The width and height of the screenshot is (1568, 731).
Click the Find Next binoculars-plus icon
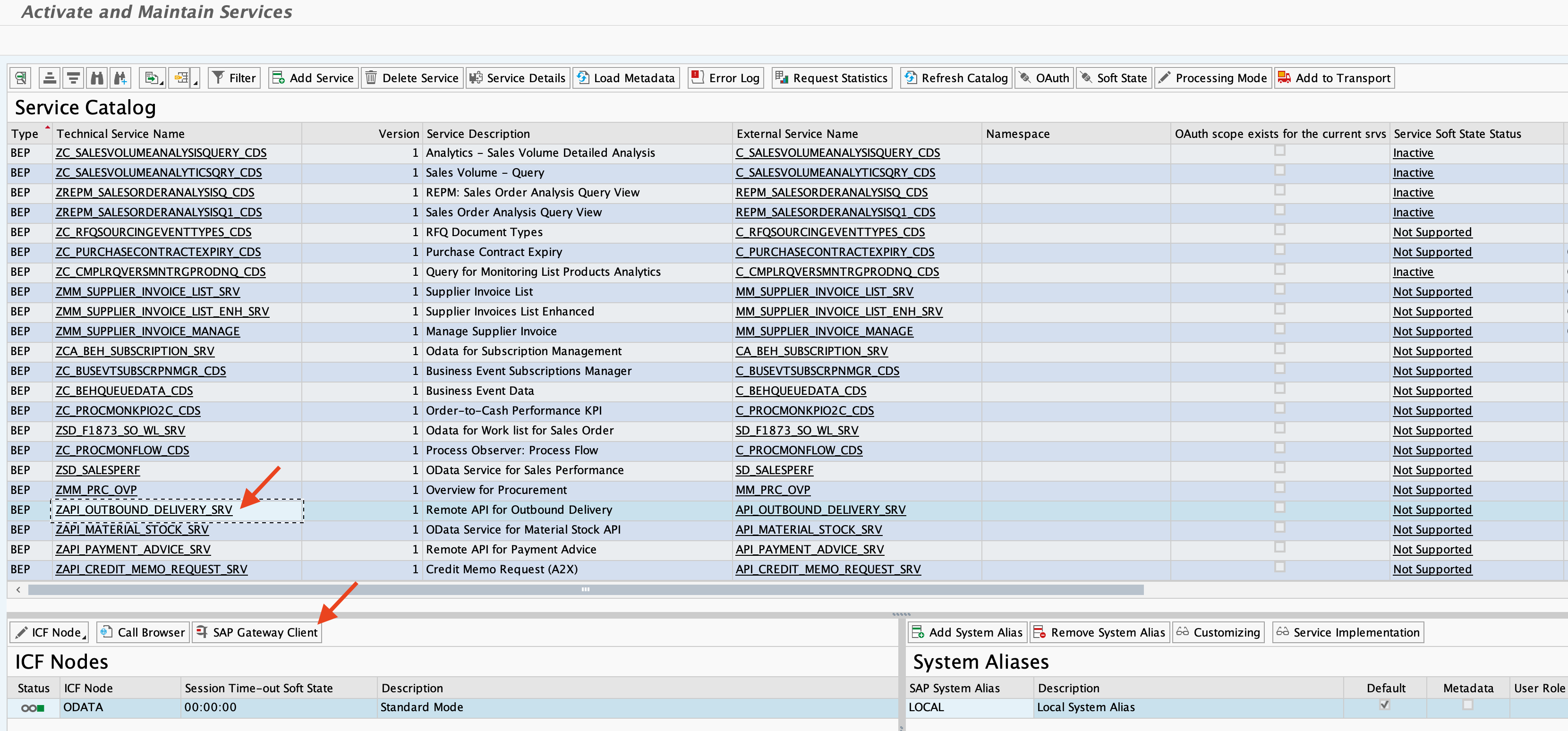120,78
